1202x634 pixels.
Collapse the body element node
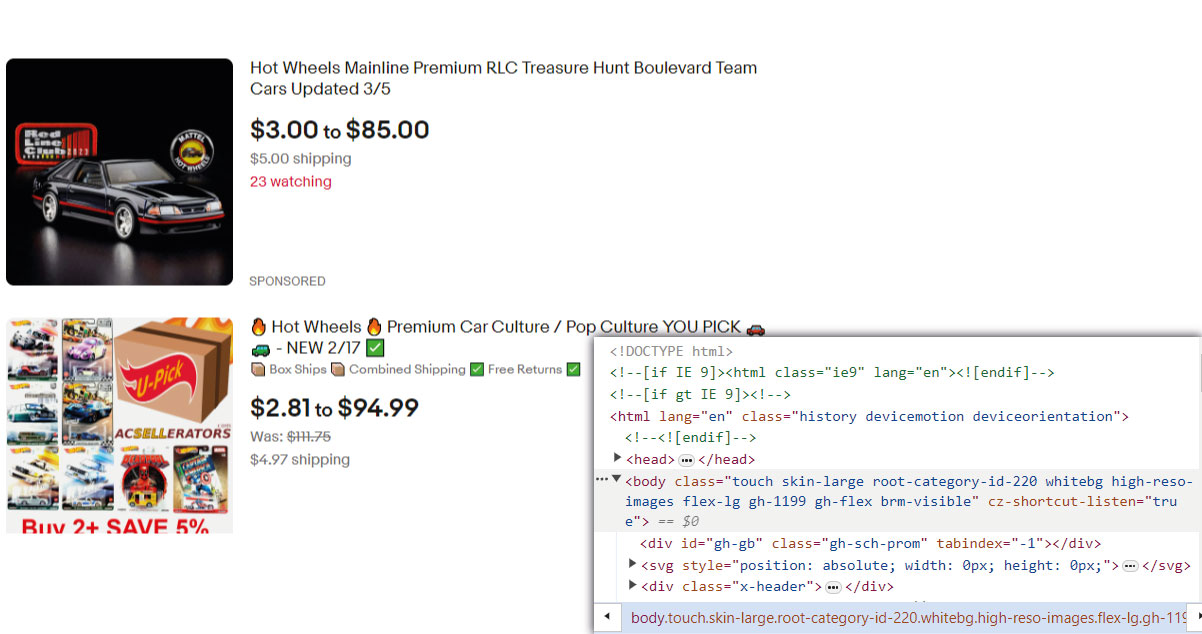point(617,480)
